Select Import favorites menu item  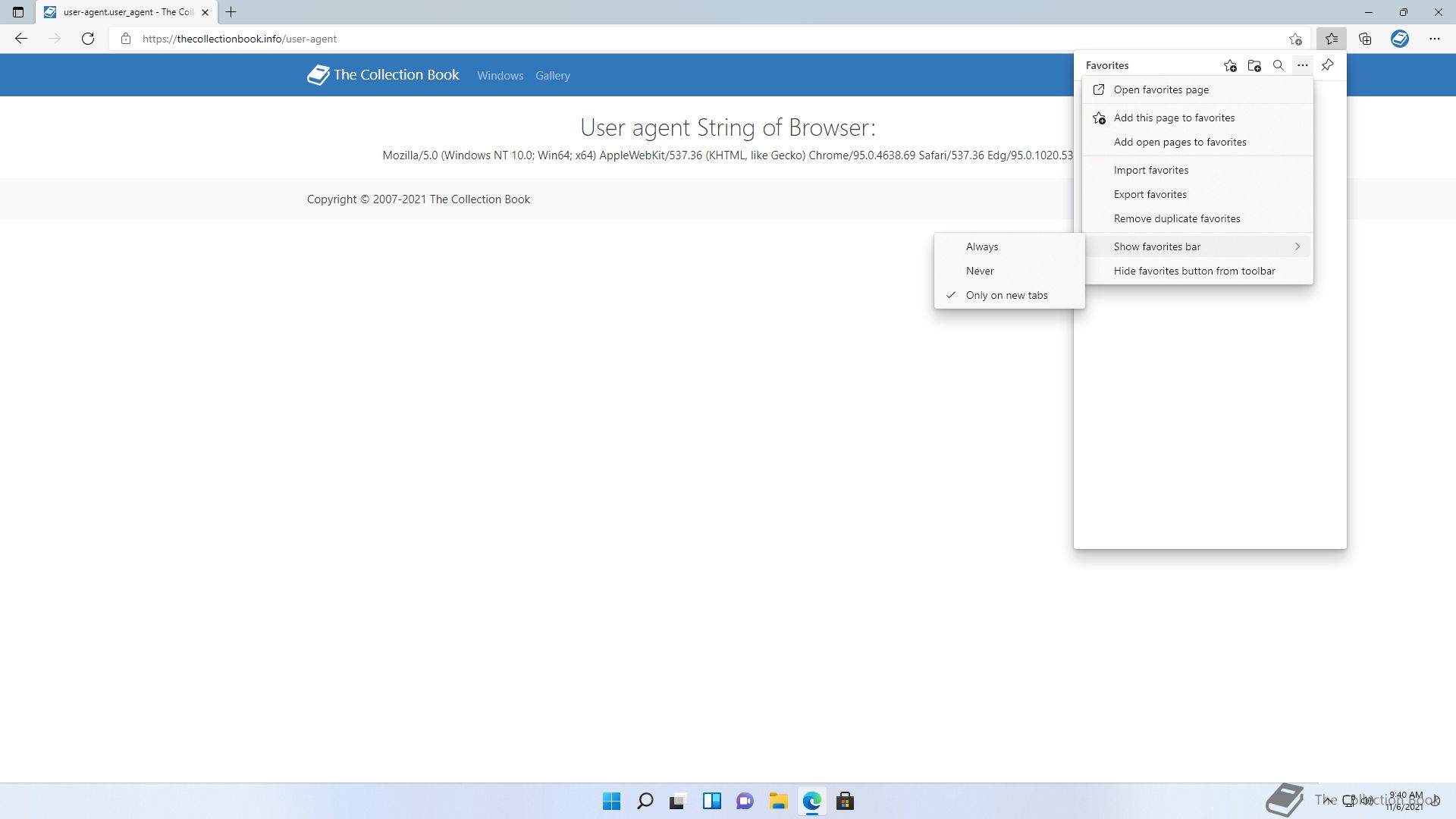coord(1150,170)
